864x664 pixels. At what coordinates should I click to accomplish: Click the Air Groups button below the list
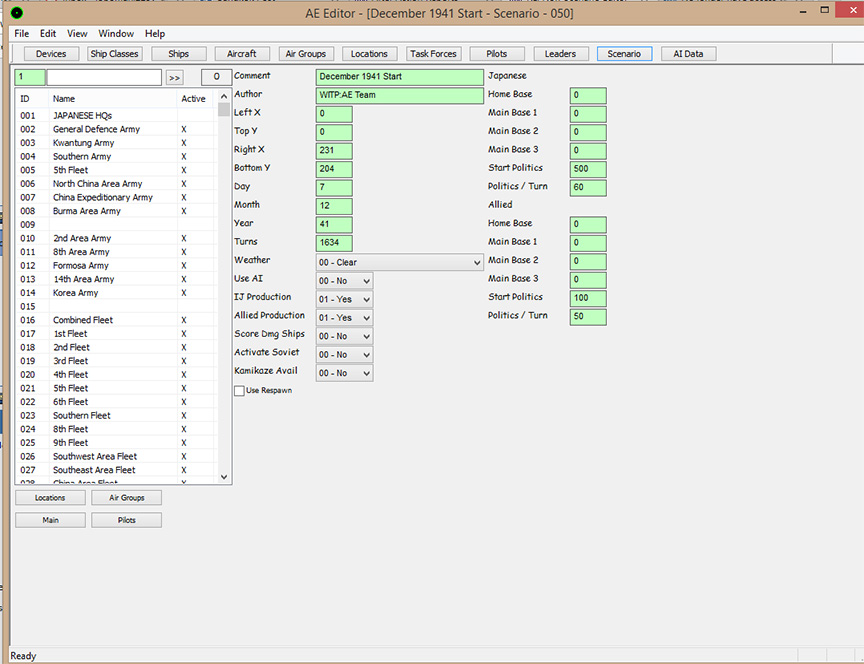pyautogui.click(x=127, y=498)
